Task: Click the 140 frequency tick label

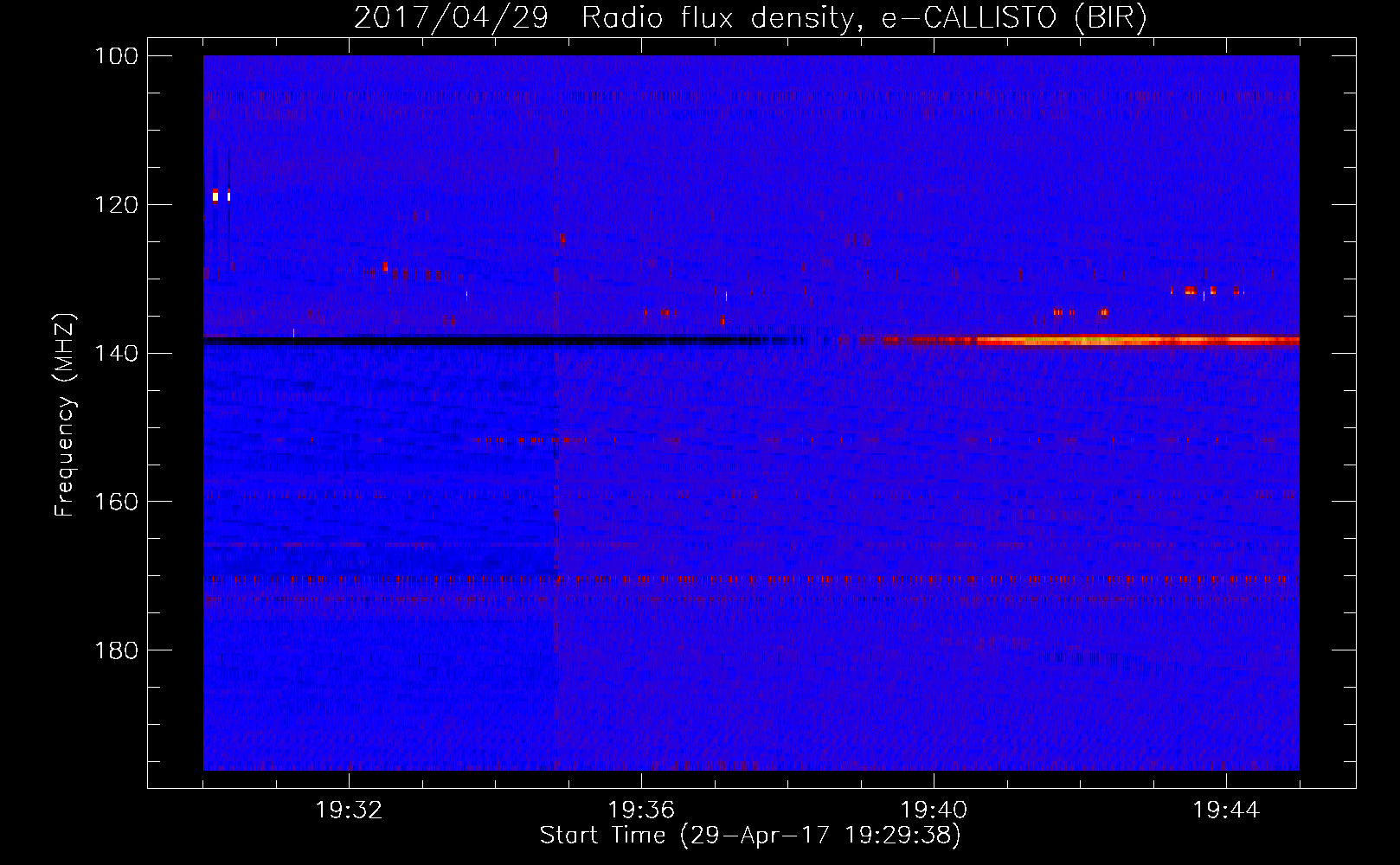Action: (x=117, y=353)
